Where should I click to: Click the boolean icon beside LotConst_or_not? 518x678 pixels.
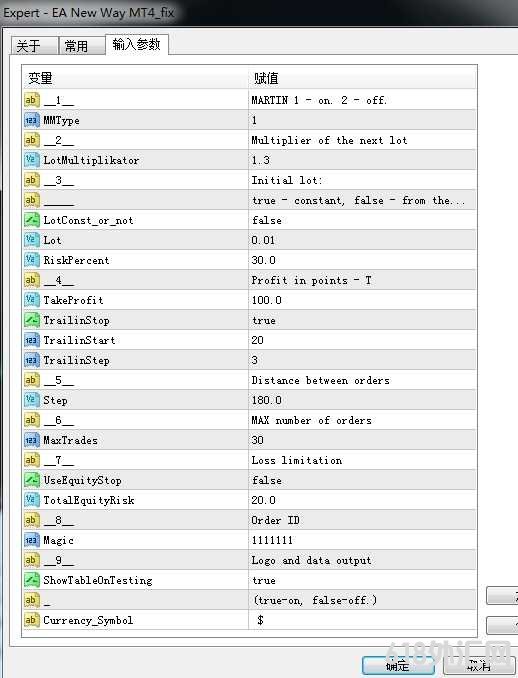(x=32, y=220)
